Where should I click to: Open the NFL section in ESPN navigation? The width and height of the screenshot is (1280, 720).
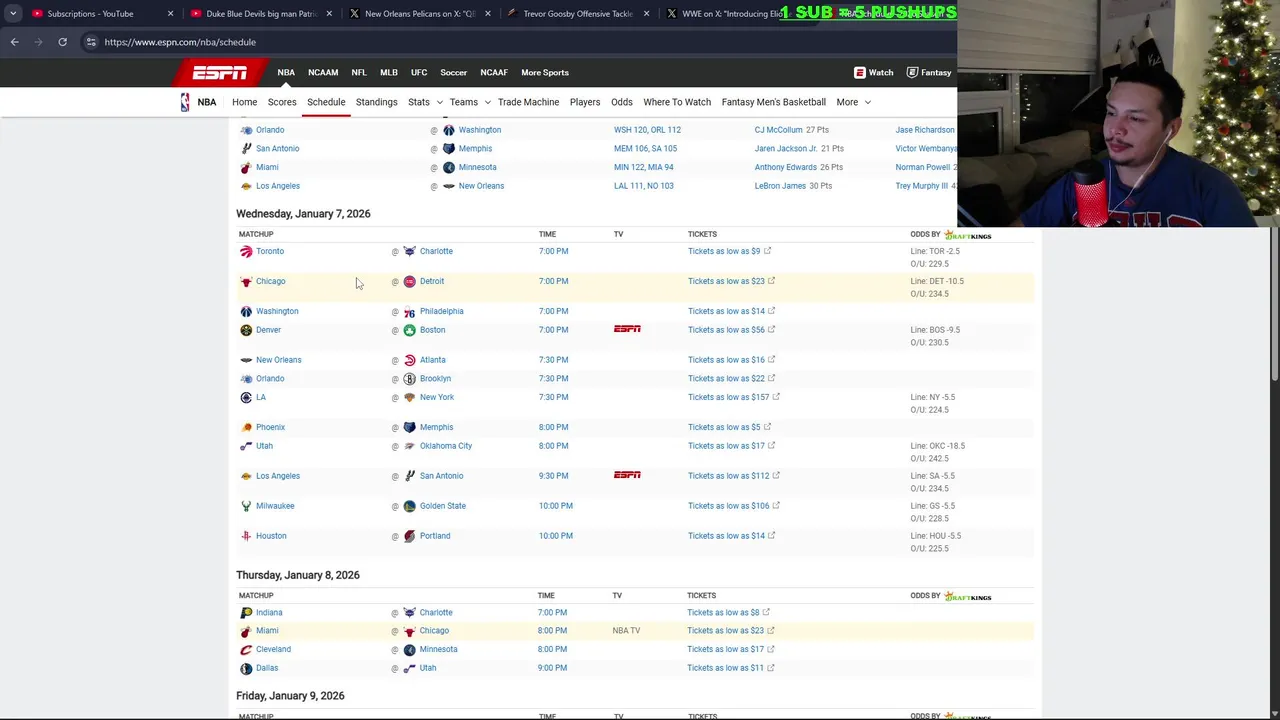coord(359,72)
